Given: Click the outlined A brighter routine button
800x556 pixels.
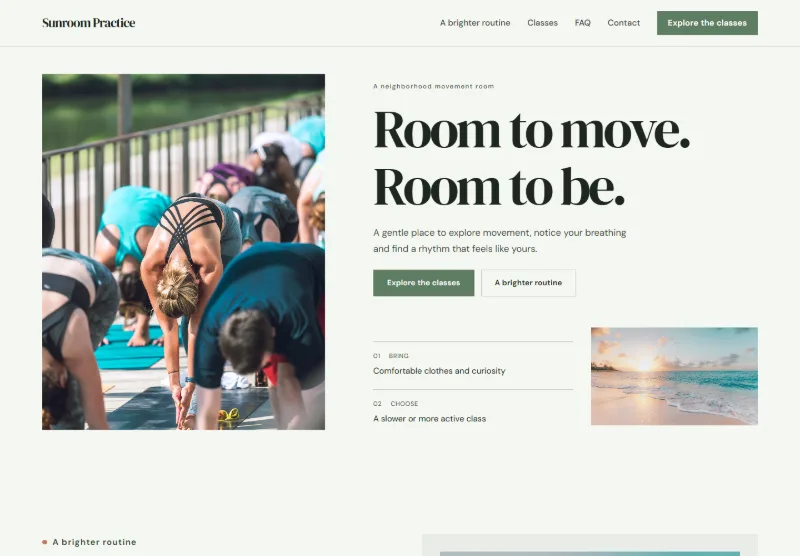Looking at the screenshot, I should coord(528,283).
